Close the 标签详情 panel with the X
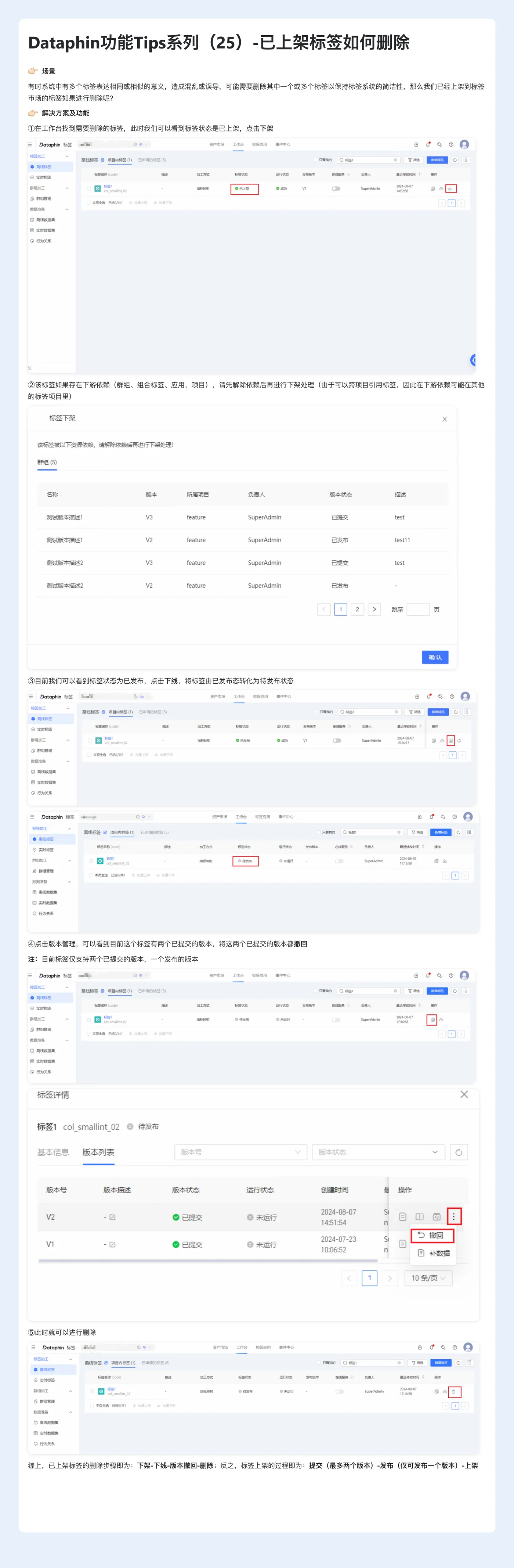Screen dimensions: 514x1568 click(464, 1094)
